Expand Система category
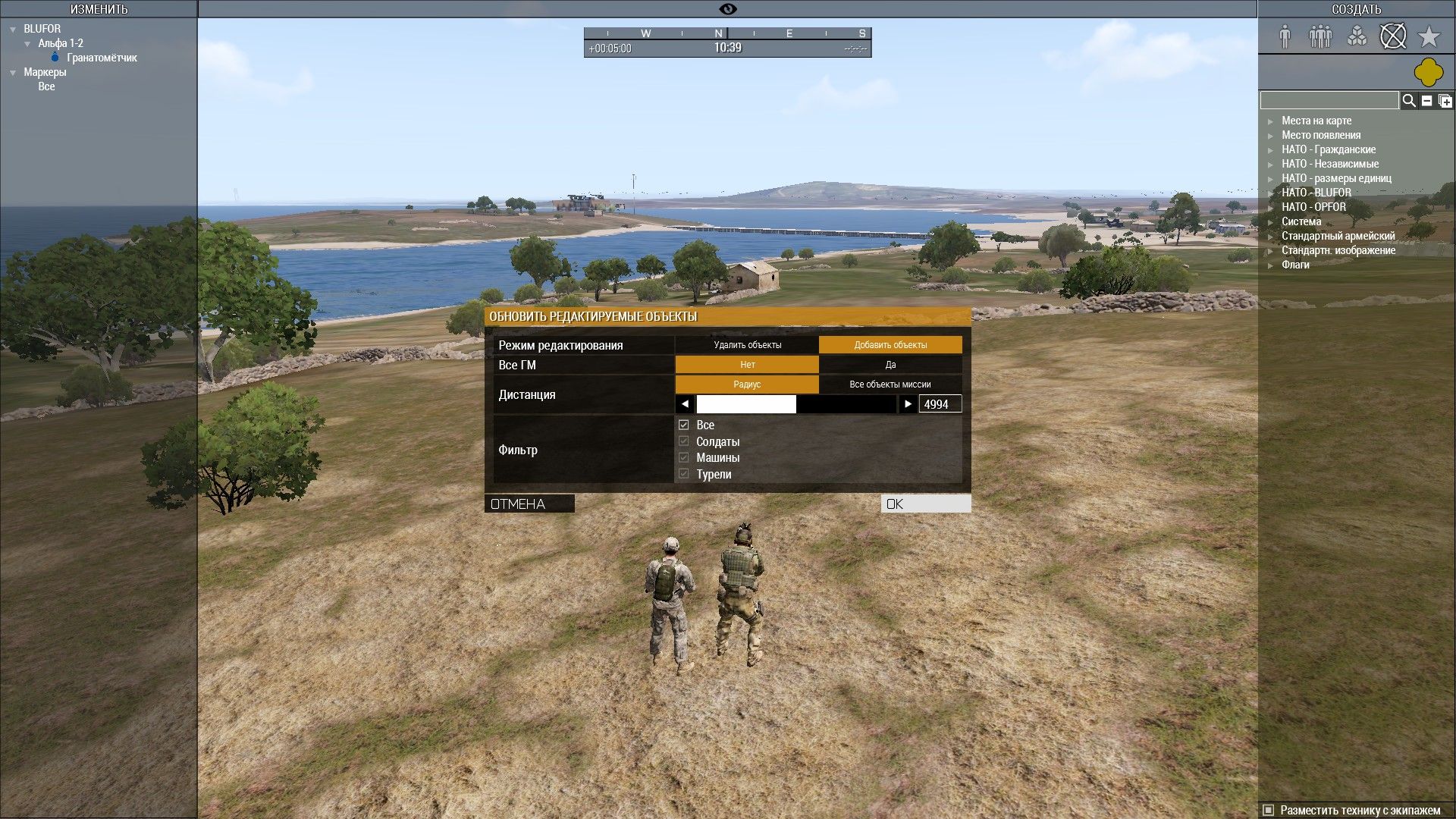 coord(1271,222)
